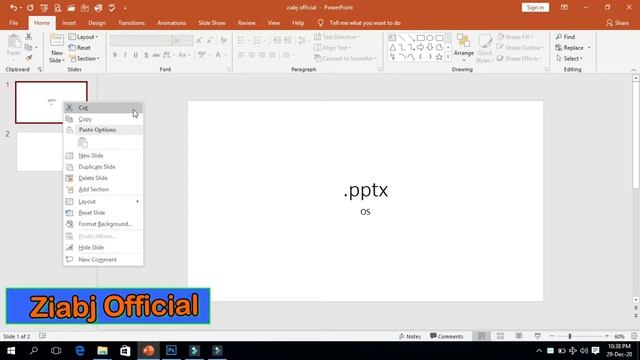Image resolution: width=640 pixels, height=360 pixels.
Task: Open the Windows Start menu
Action: coord(11,351)
